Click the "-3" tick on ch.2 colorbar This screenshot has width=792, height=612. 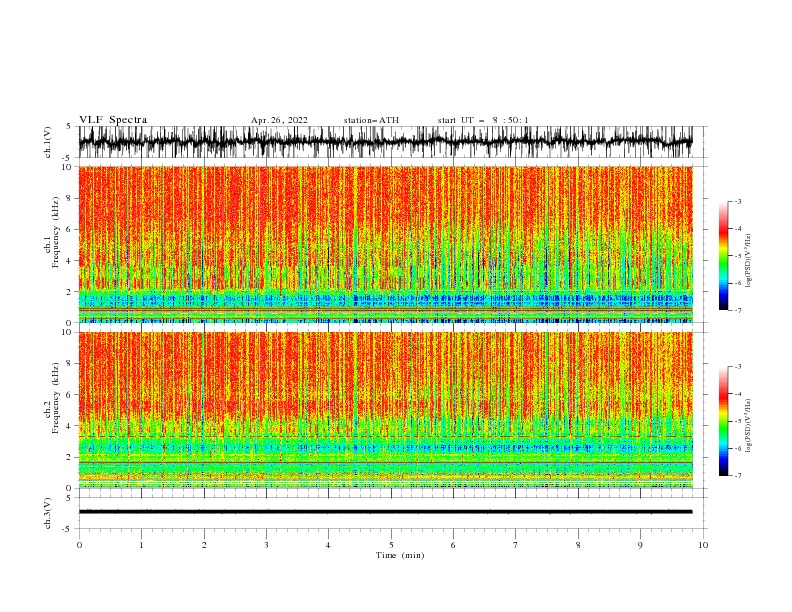click(x=737, y=367)
